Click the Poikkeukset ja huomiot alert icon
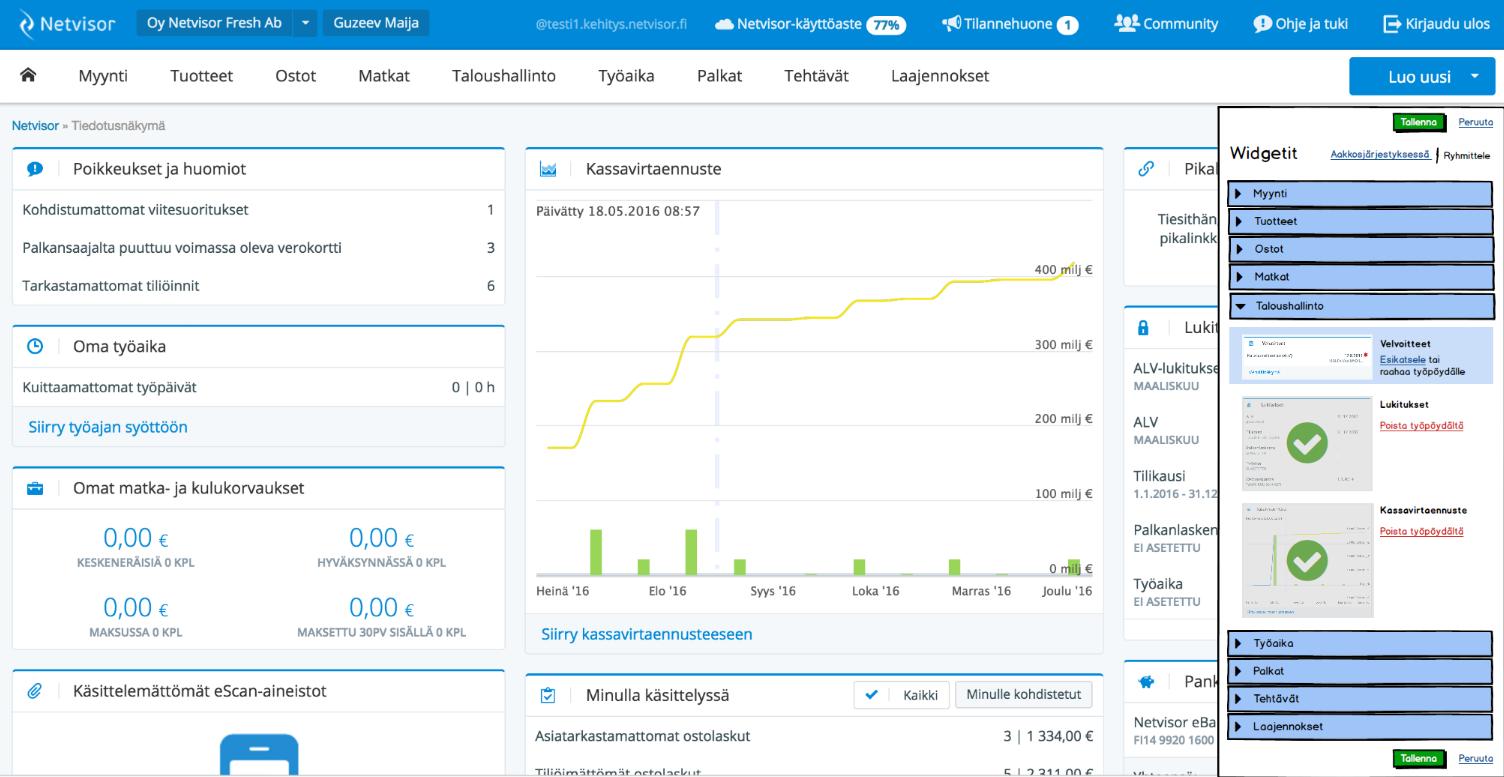Screen dimensions: 1504x777 coord(35,169)
